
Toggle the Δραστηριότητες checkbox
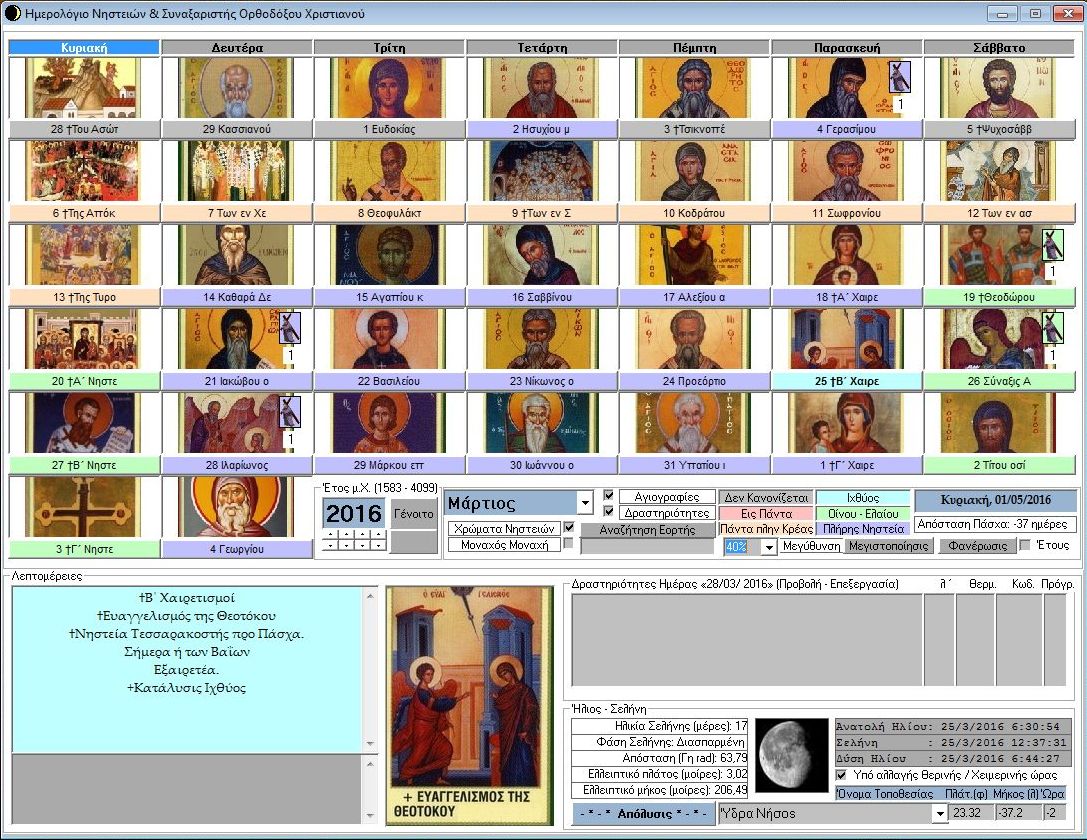[x=609, y=511]
